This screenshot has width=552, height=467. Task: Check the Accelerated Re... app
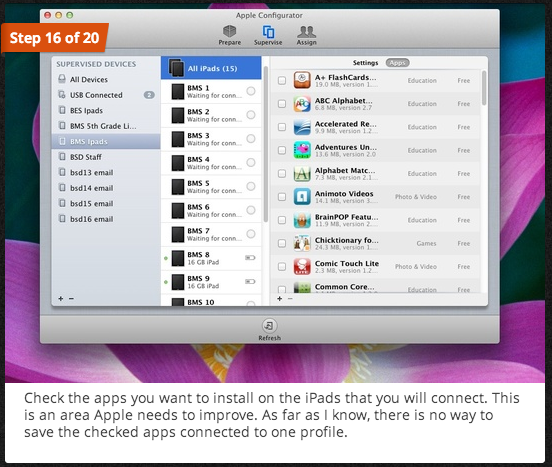(x=282, y=127)
